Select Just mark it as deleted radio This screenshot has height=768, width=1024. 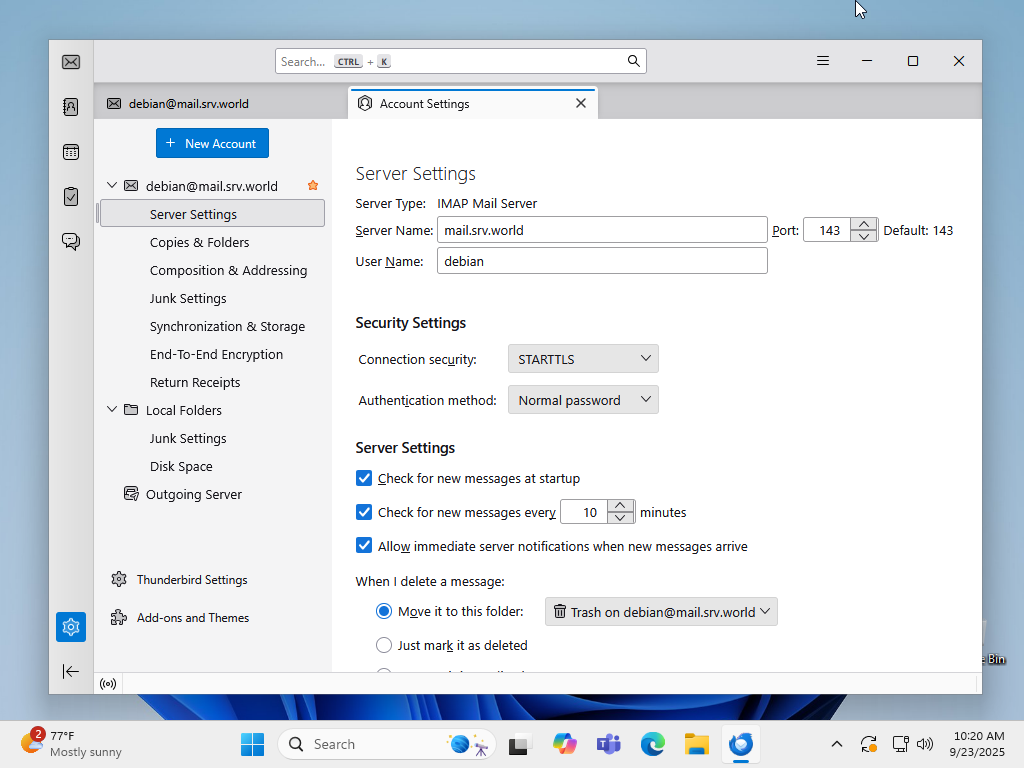click(x=384, y=645)
